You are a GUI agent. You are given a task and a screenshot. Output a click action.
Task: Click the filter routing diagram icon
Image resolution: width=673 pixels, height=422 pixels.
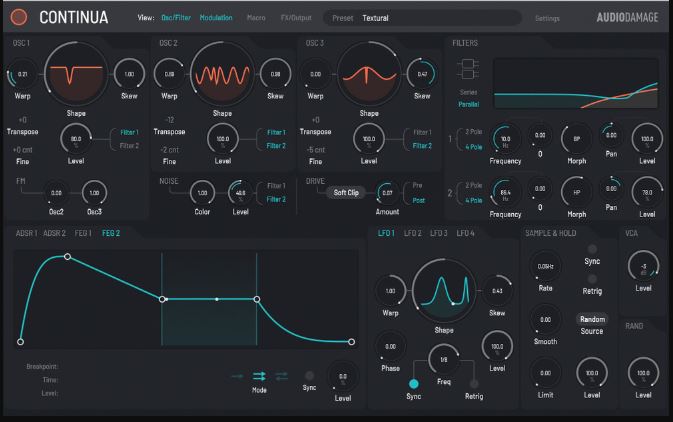pyautogui.click(x=468, y=69)
